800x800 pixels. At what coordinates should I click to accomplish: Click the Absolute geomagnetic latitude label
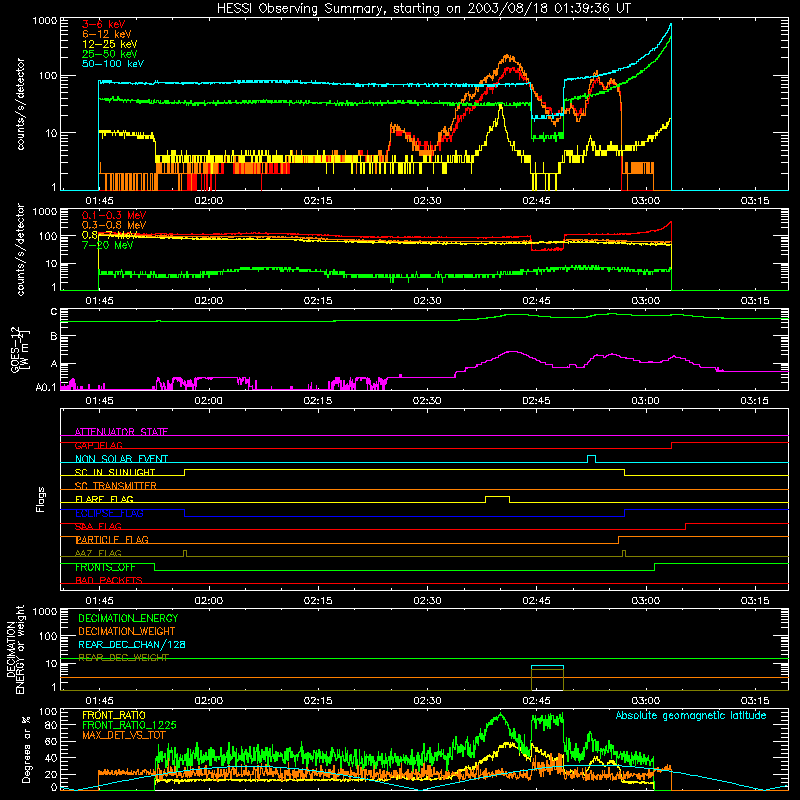pyautogui.click(x=691, y=716)
